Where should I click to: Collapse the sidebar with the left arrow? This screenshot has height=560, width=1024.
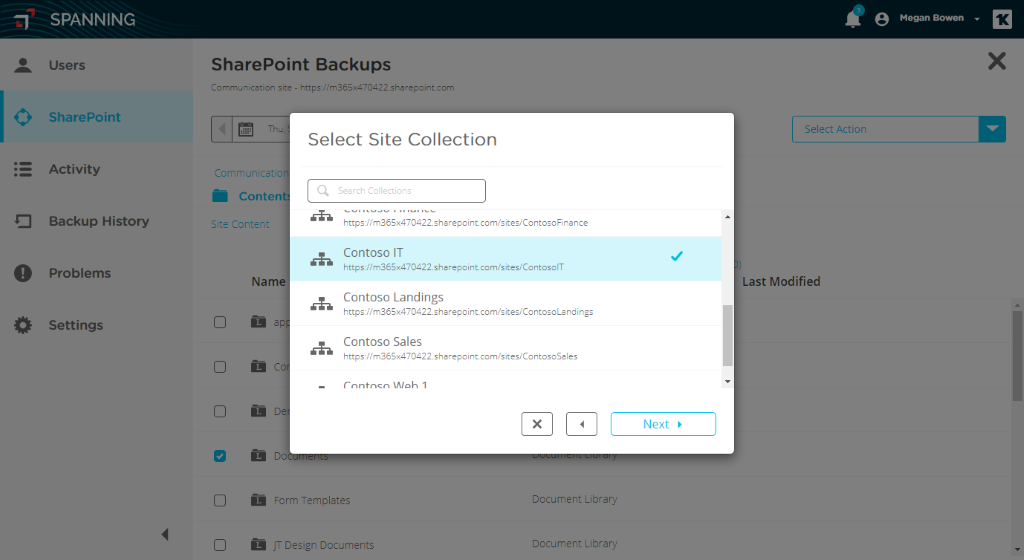(165, 535)
